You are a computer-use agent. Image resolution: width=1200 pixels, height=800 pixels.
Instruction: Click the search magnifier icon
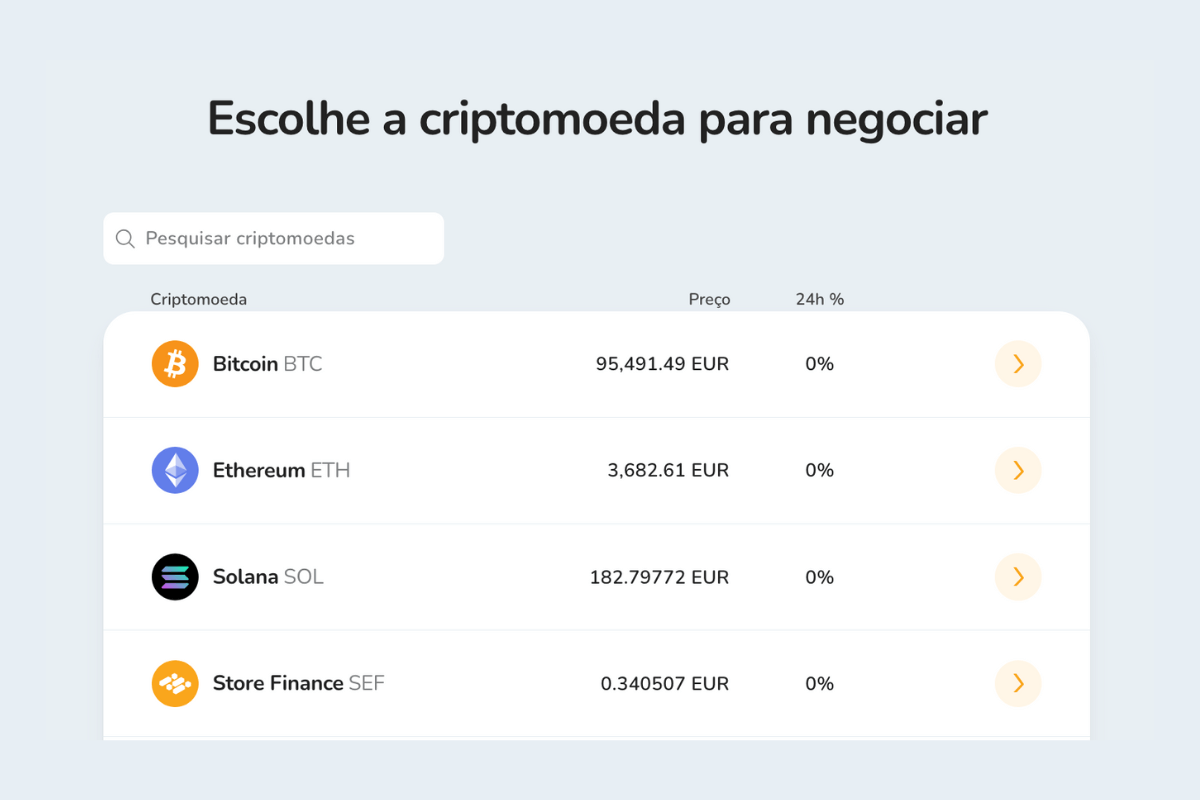tap(124, 238)
